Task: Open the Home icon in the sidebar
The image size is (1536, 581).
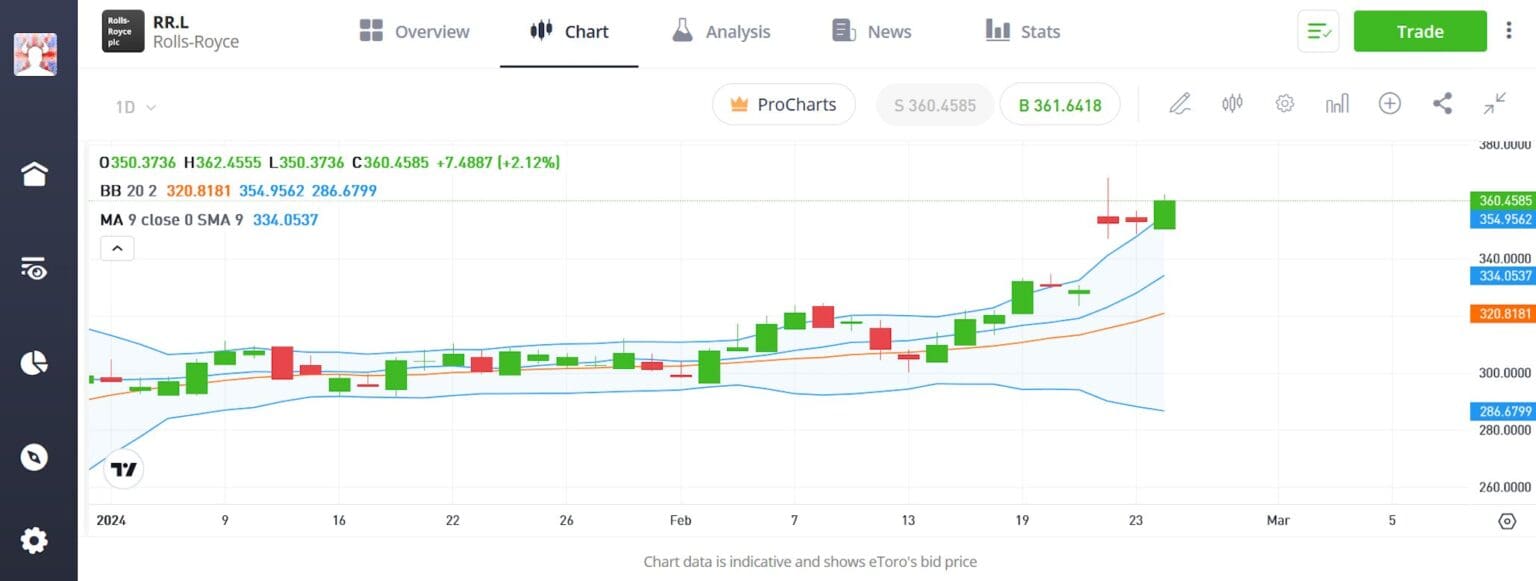Action: [34, 173]
